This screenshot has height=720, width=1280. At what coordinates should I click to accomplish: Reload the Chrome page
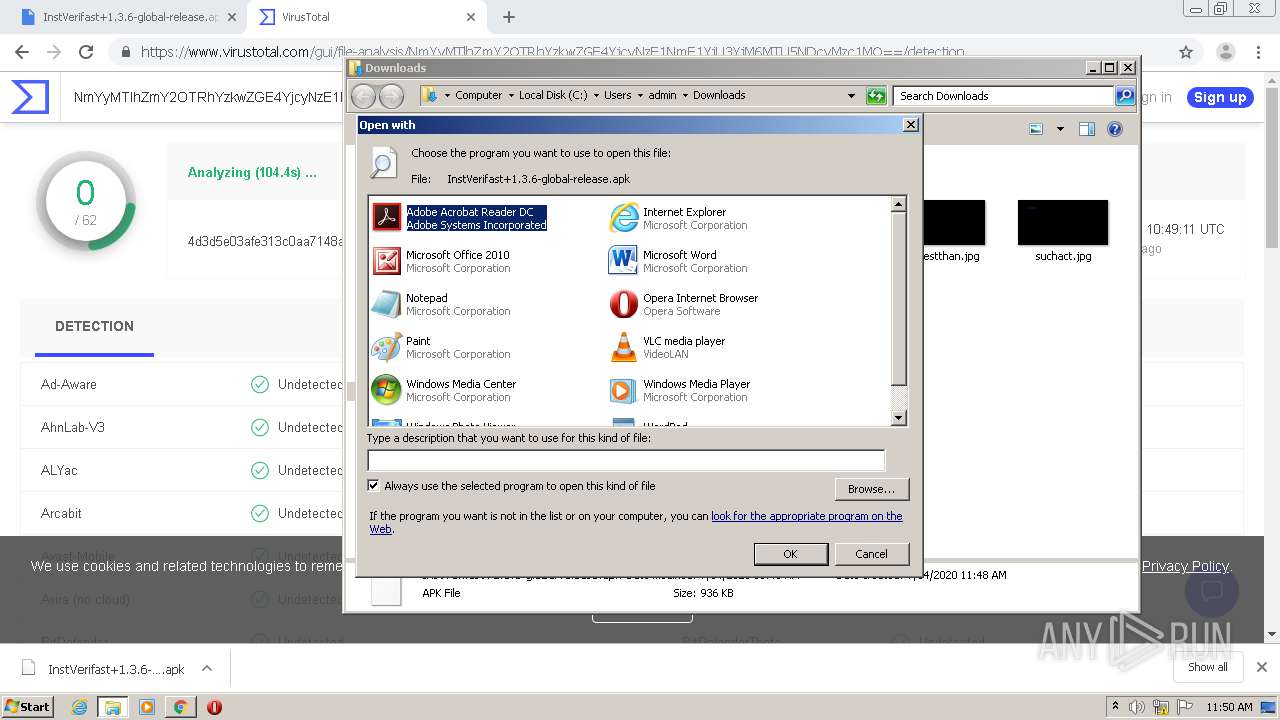coord(86,52)
